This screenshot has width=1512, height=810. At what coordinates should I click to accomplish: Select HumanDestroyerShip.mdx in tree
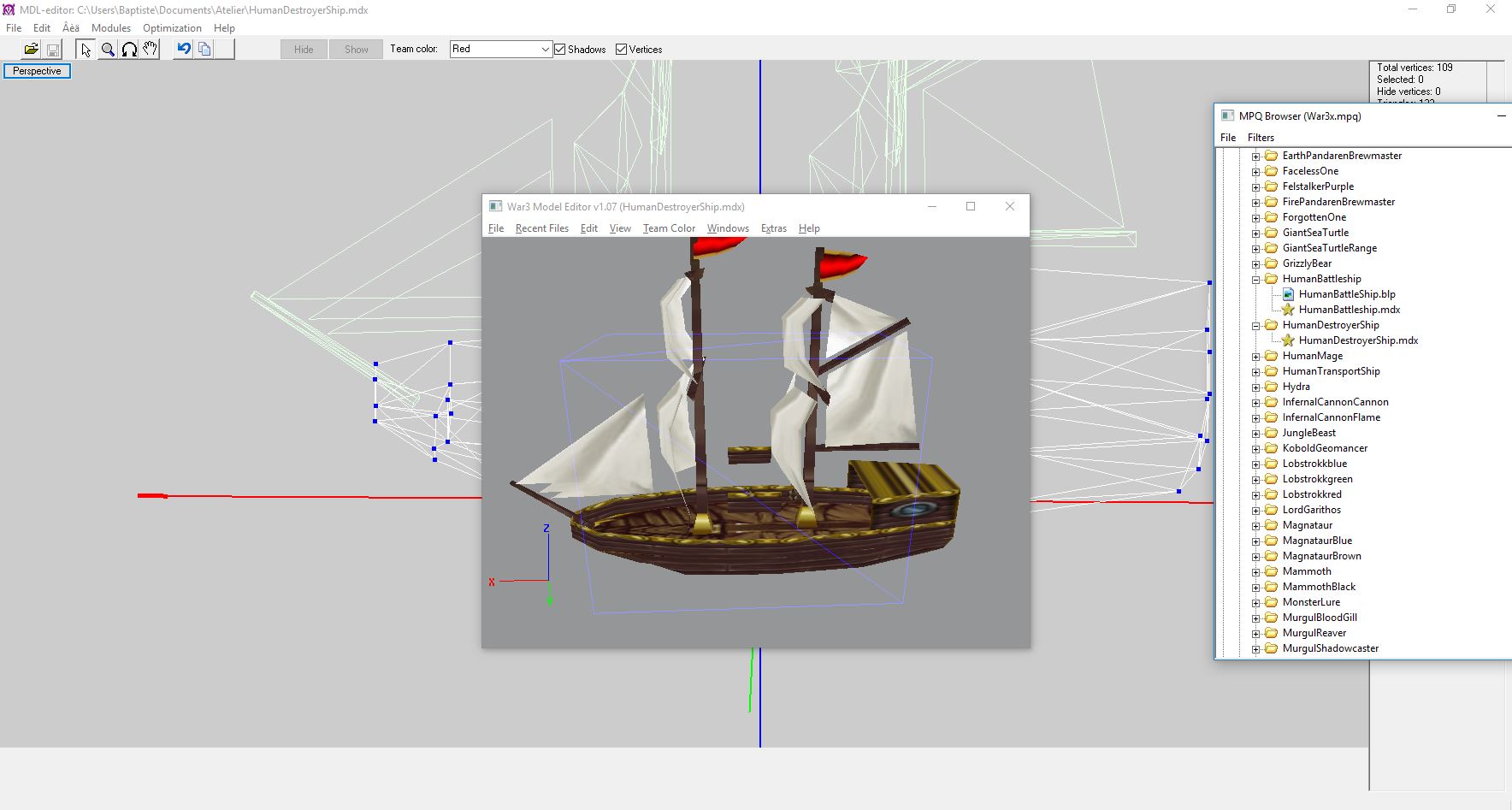1358,340
